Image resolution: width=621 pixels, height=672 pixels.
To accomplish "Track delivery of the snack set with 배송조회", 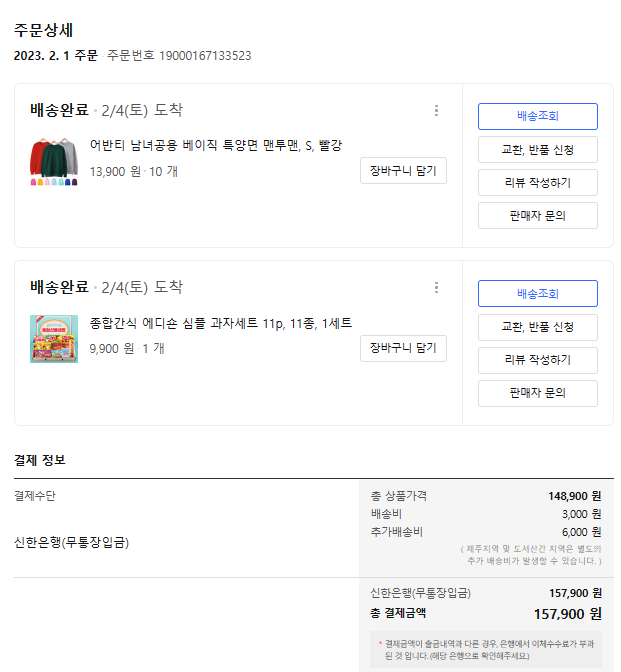I will [x=537, y=294].
